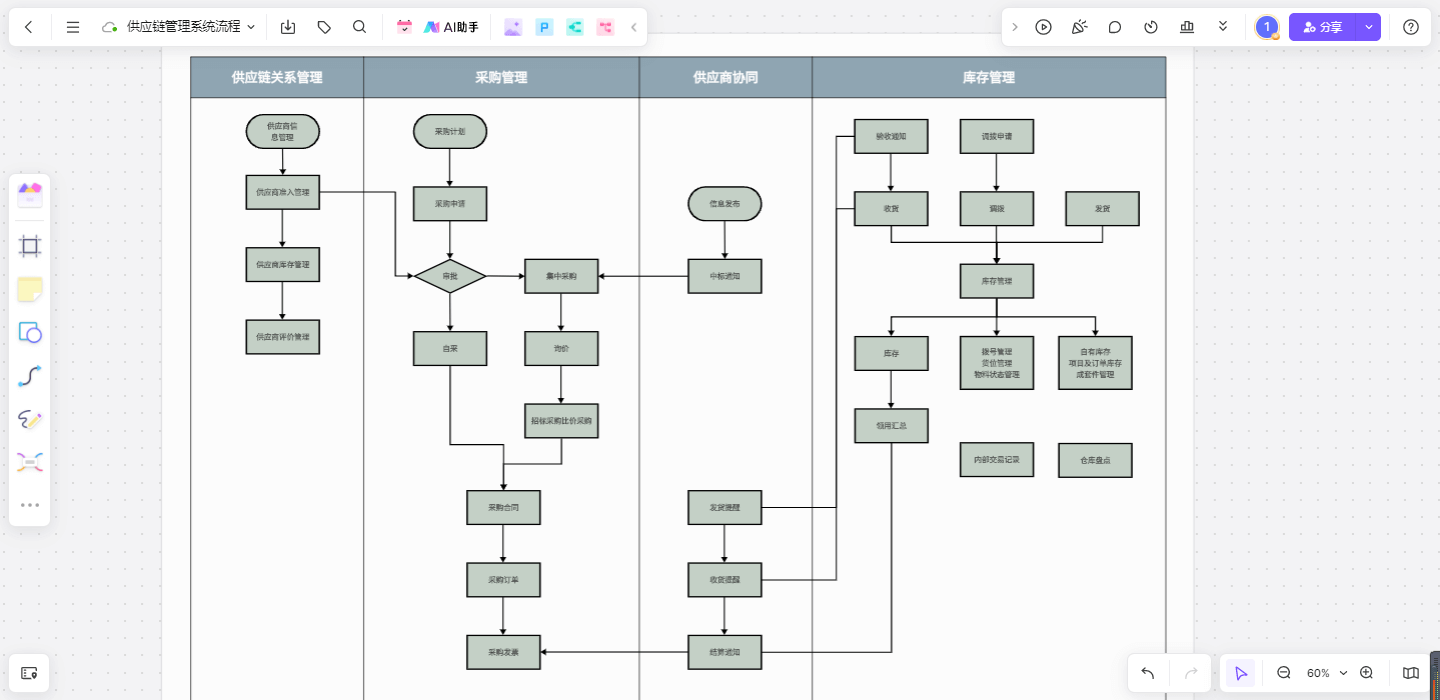Select the sticky note tool

tap(30, 290)
